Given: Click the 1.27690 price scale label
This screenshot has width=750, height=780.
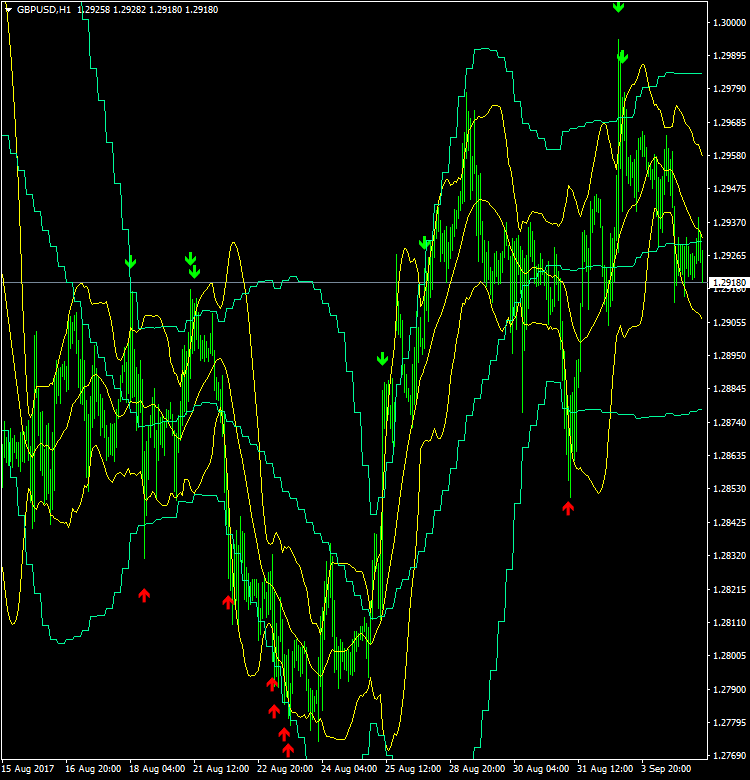Looking at the screenshot, I should (729, 756).
